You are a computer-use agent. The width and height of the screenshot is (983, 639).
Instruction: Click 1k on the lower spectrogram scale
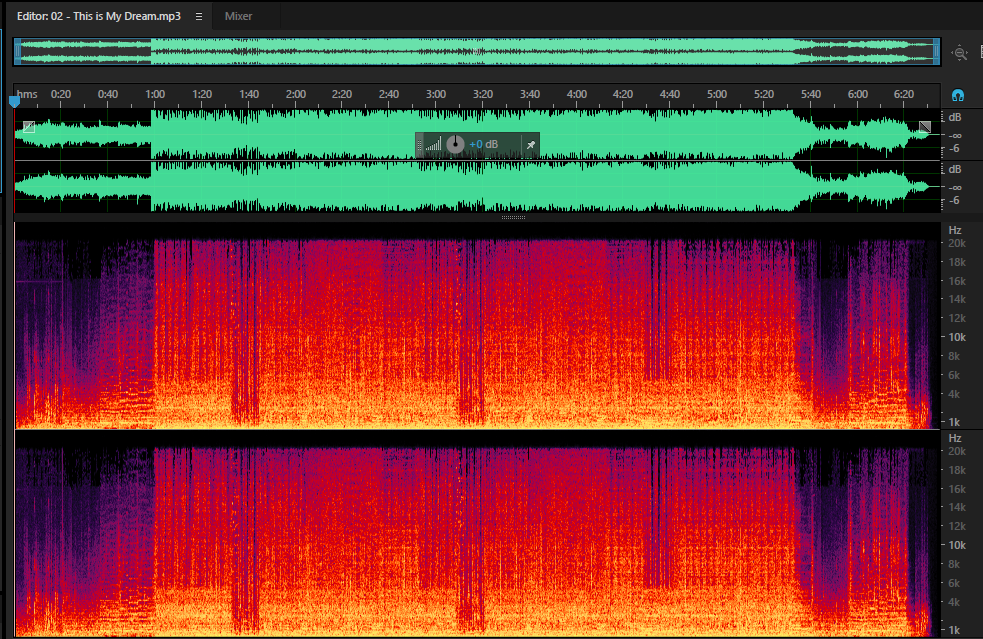tap(954, 630)
